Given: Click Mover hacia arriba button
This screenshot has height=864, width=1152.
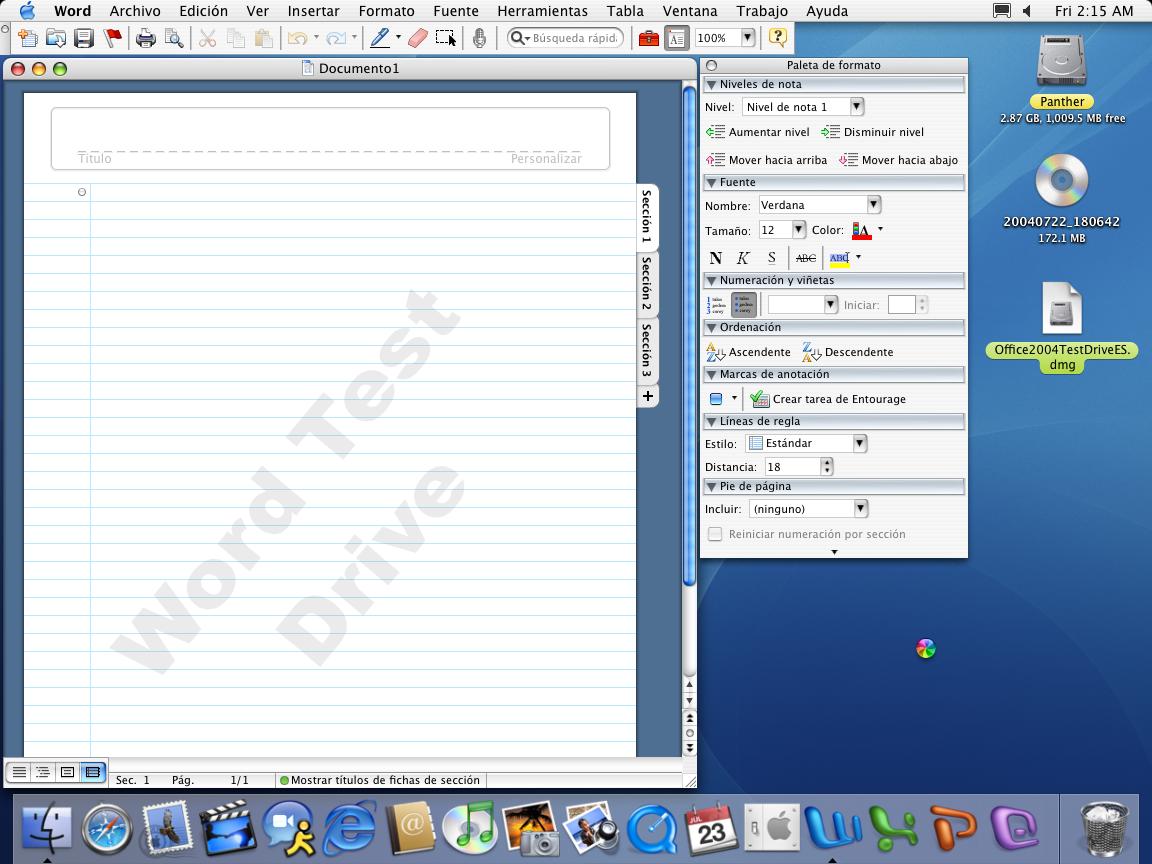Looking at the screenshot, I should pyautogui.click(x=766, y=159).
